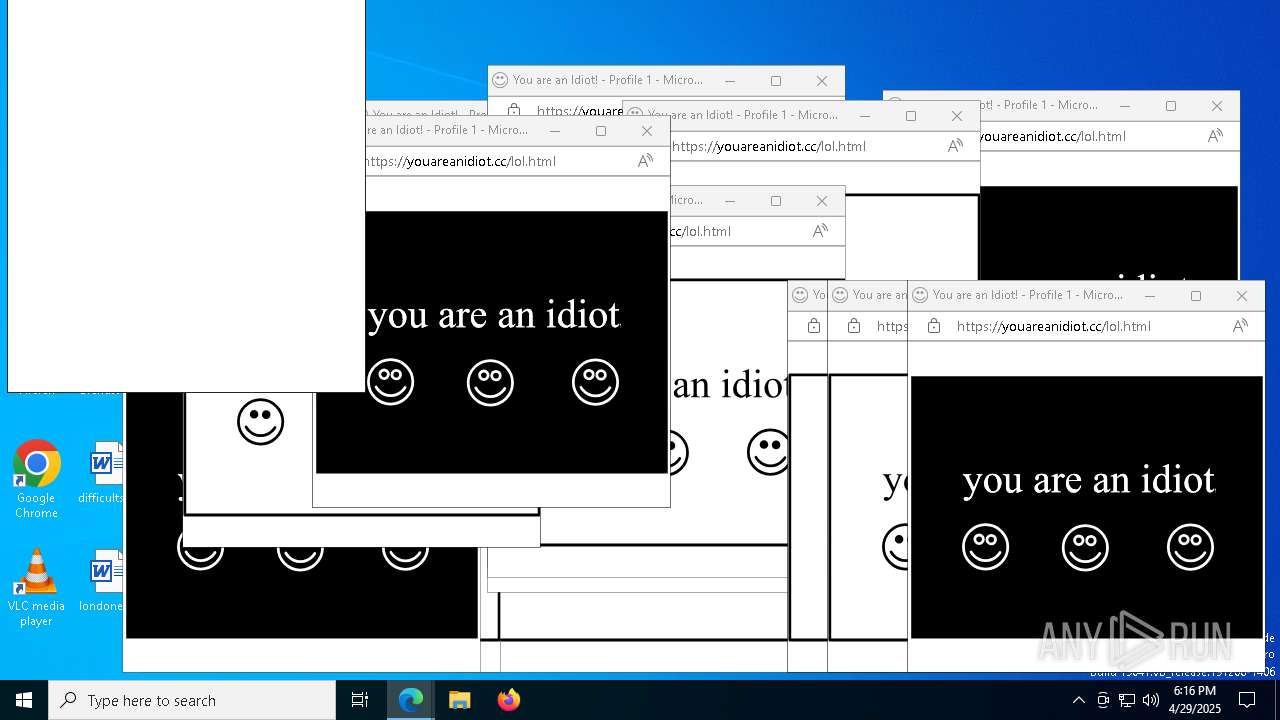Click Read aloud icon in popup whose address shows only 'cc/lol.html'
This screenshot has width=1280, height=720.
820,231
